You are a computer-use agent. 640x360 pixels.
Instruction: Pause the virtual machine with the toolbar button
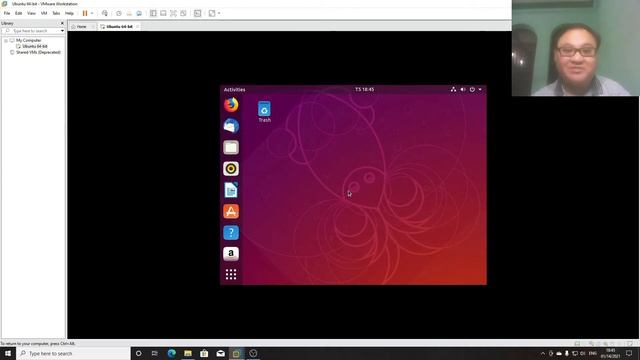85,13
